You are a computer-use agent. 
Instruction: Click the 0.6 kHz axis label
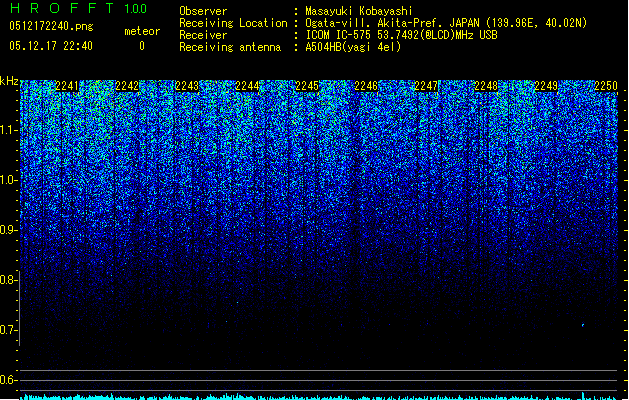tap(8, 380)
